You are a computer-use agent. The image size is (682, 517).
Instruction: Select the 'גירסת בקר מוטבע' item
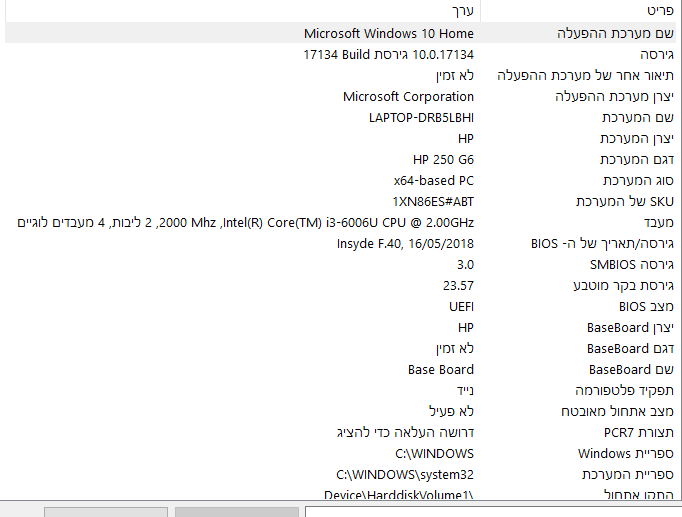(623, 286)
